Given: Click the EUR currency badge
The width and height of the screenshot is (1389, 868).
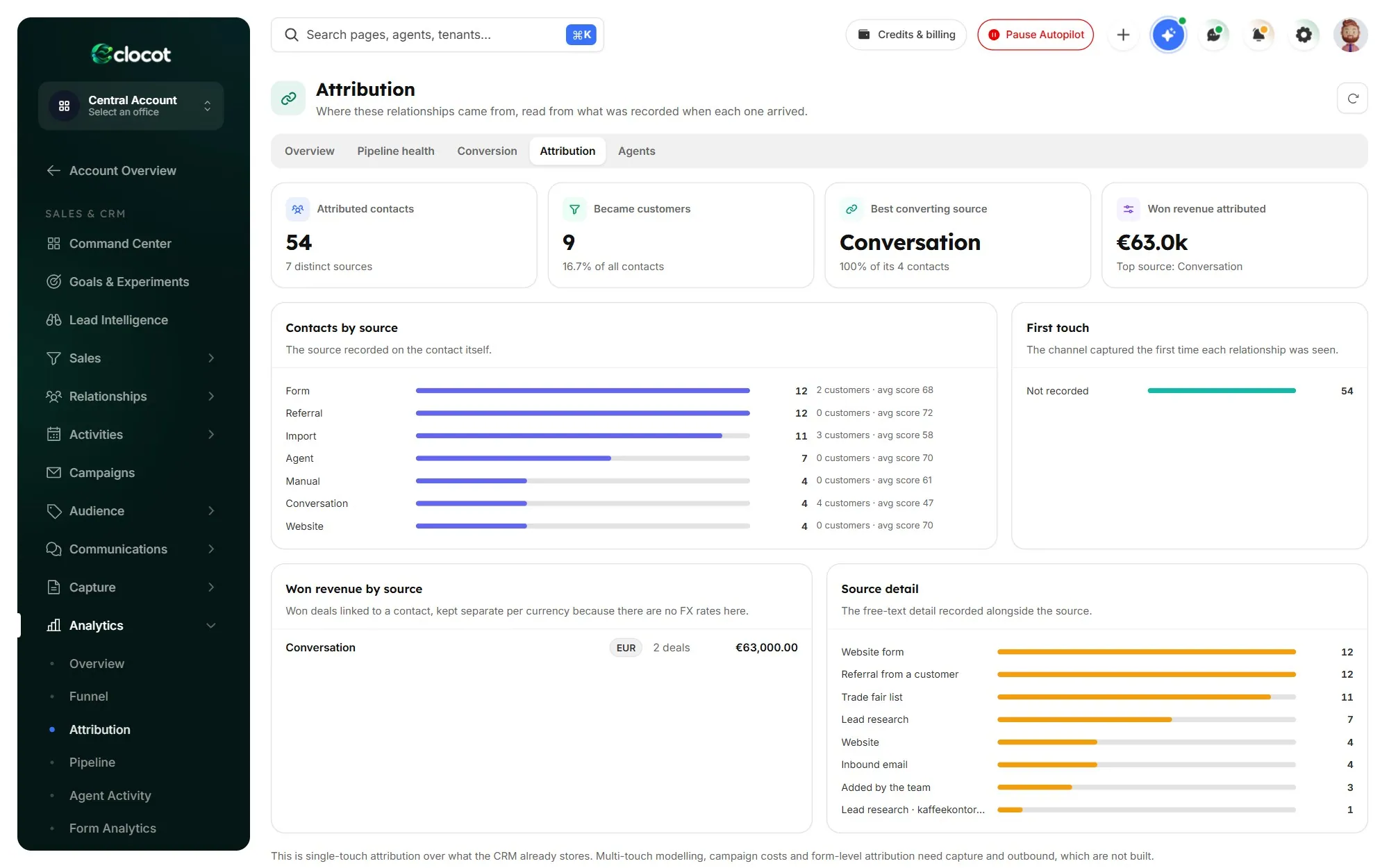Looking at the screenshot, I should point(626,648).
